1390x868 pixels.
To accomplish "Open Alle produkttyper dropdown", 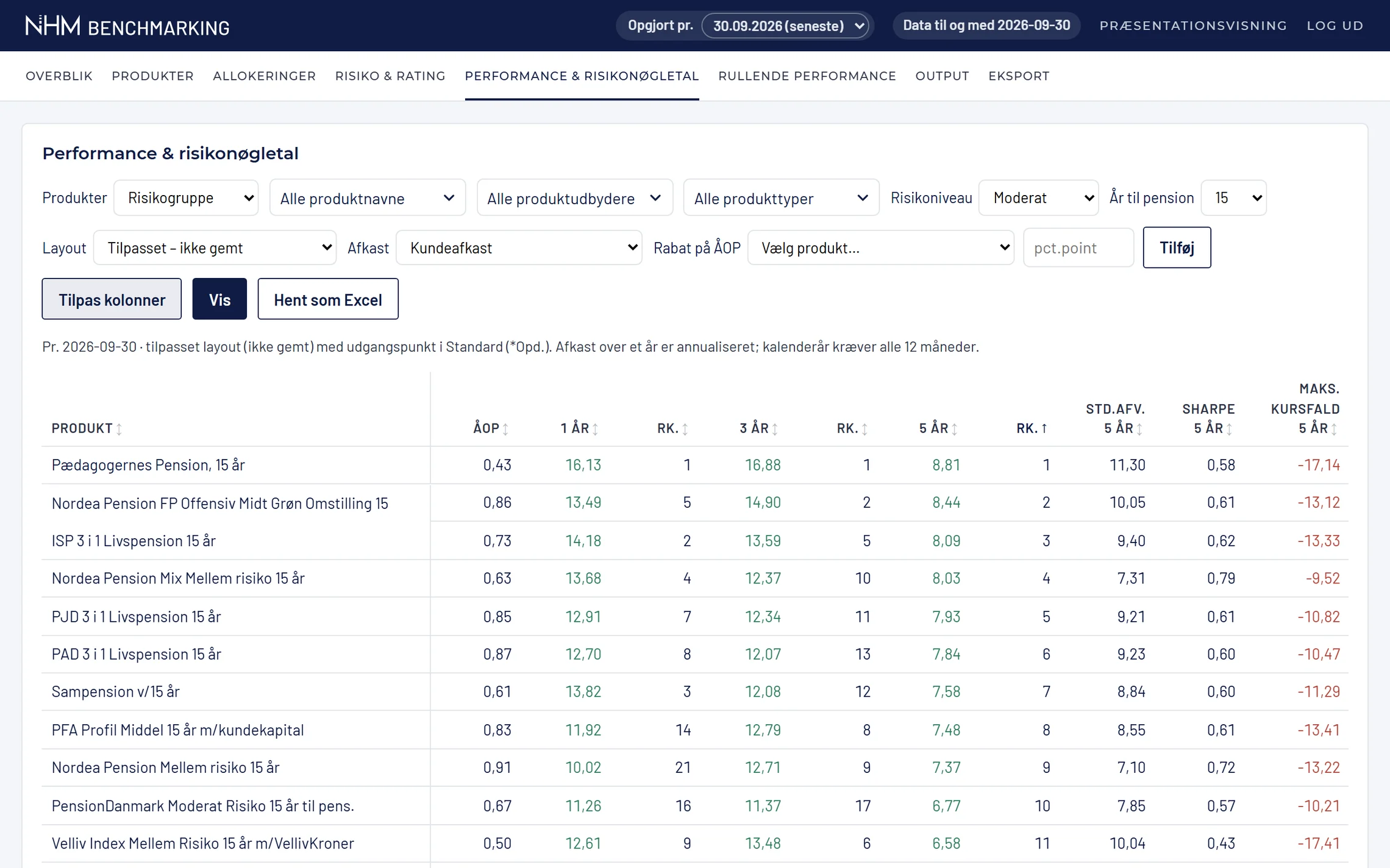I will click(782, 197).
